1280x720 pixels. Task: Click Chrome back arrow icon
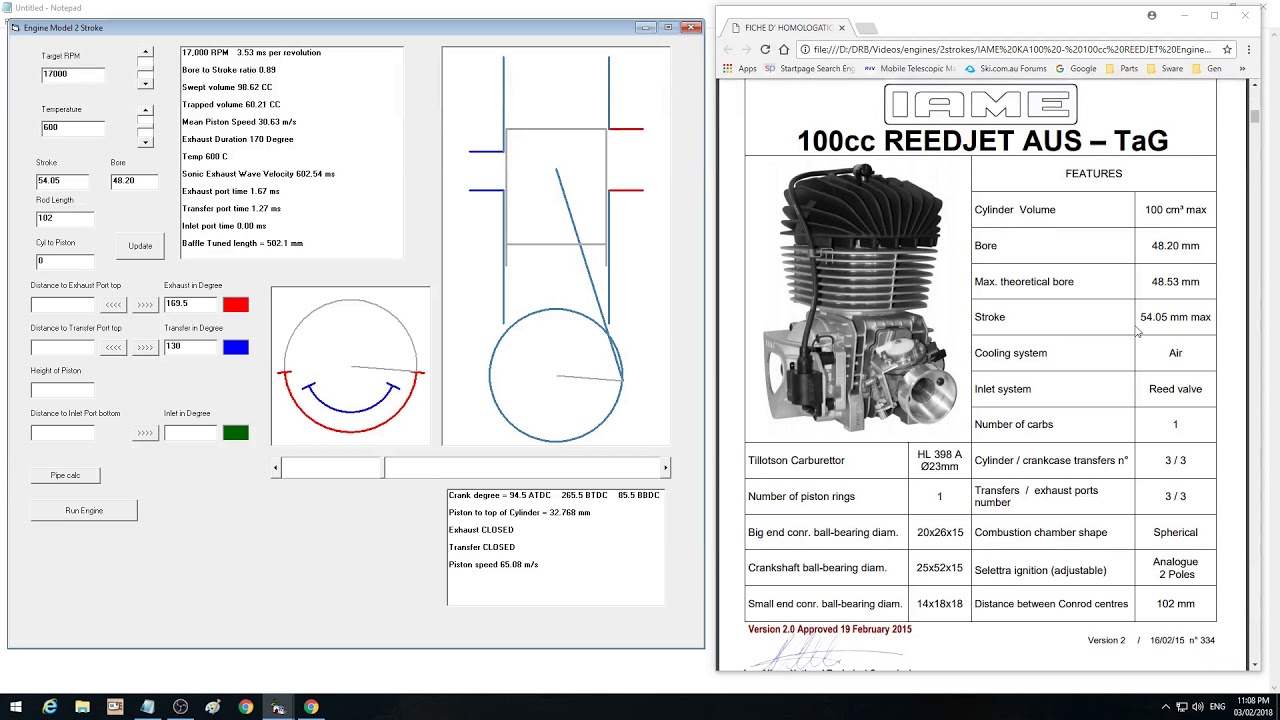point(728,49)
